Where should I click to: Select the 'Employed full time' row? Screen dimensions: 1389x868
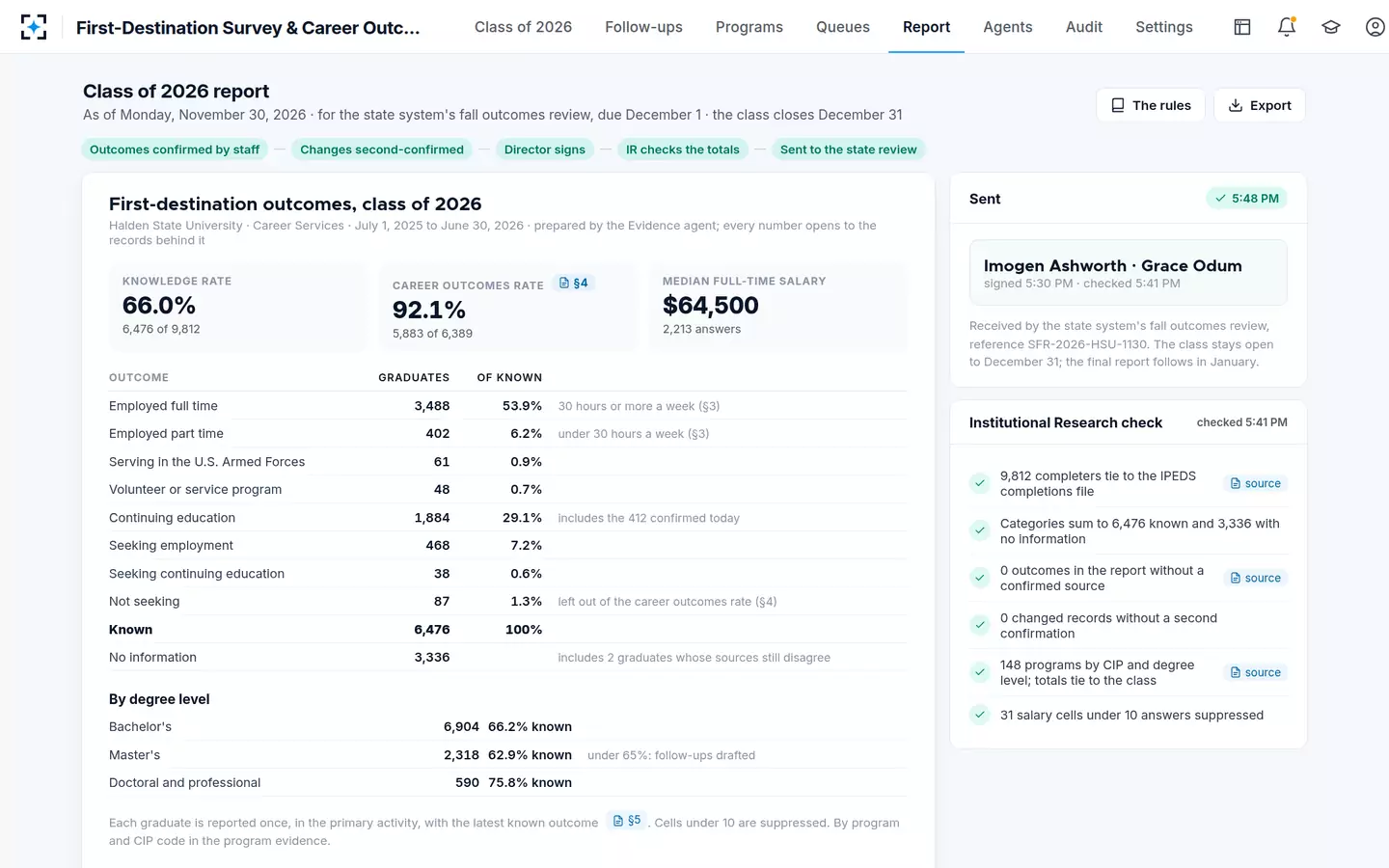point(508,406)
